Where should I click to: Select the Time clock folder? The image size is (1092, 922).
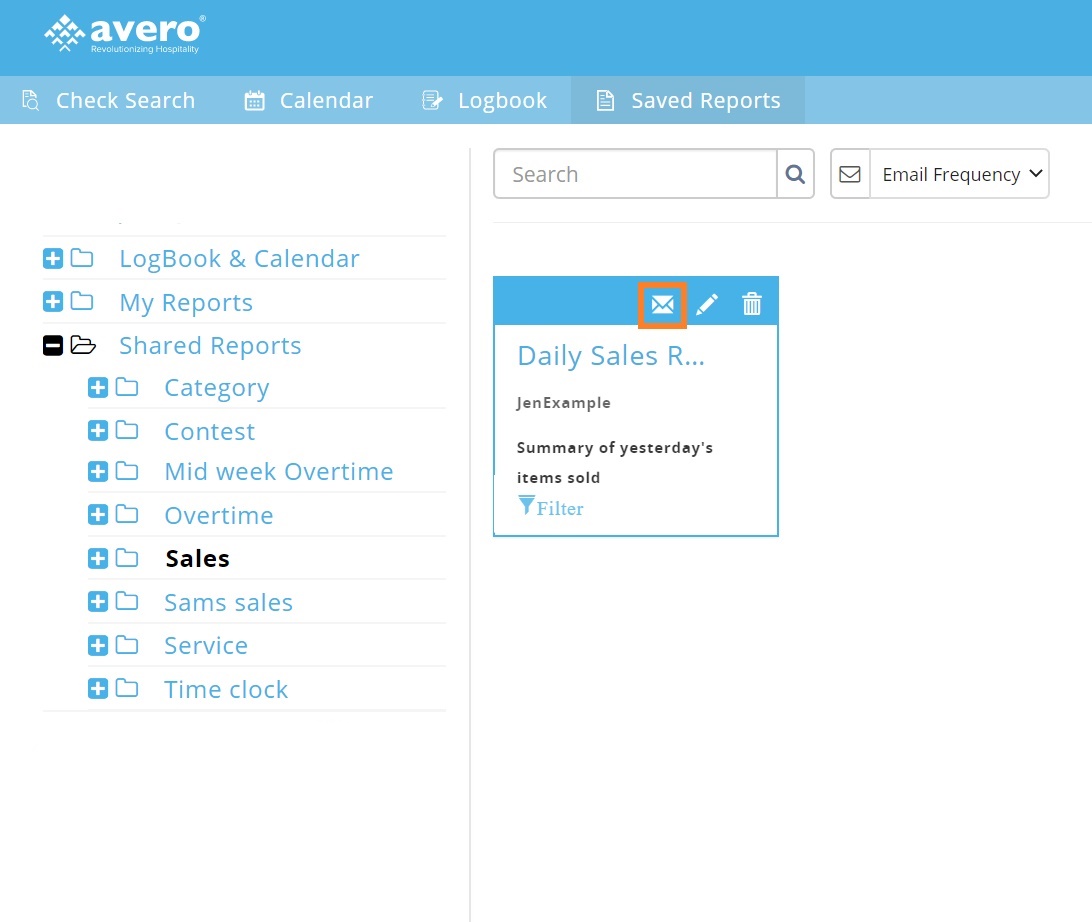point(226,689)
